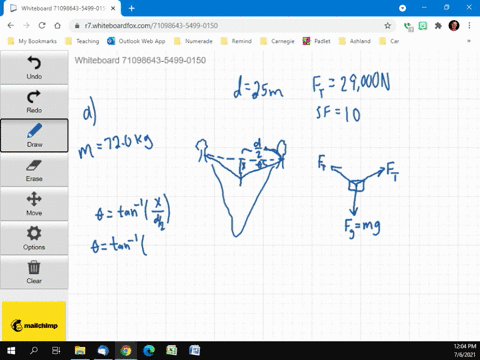Open Excel from the taskbar
Image resolution: width=480 pixels, height=360 pixels.
coord(172,351)
